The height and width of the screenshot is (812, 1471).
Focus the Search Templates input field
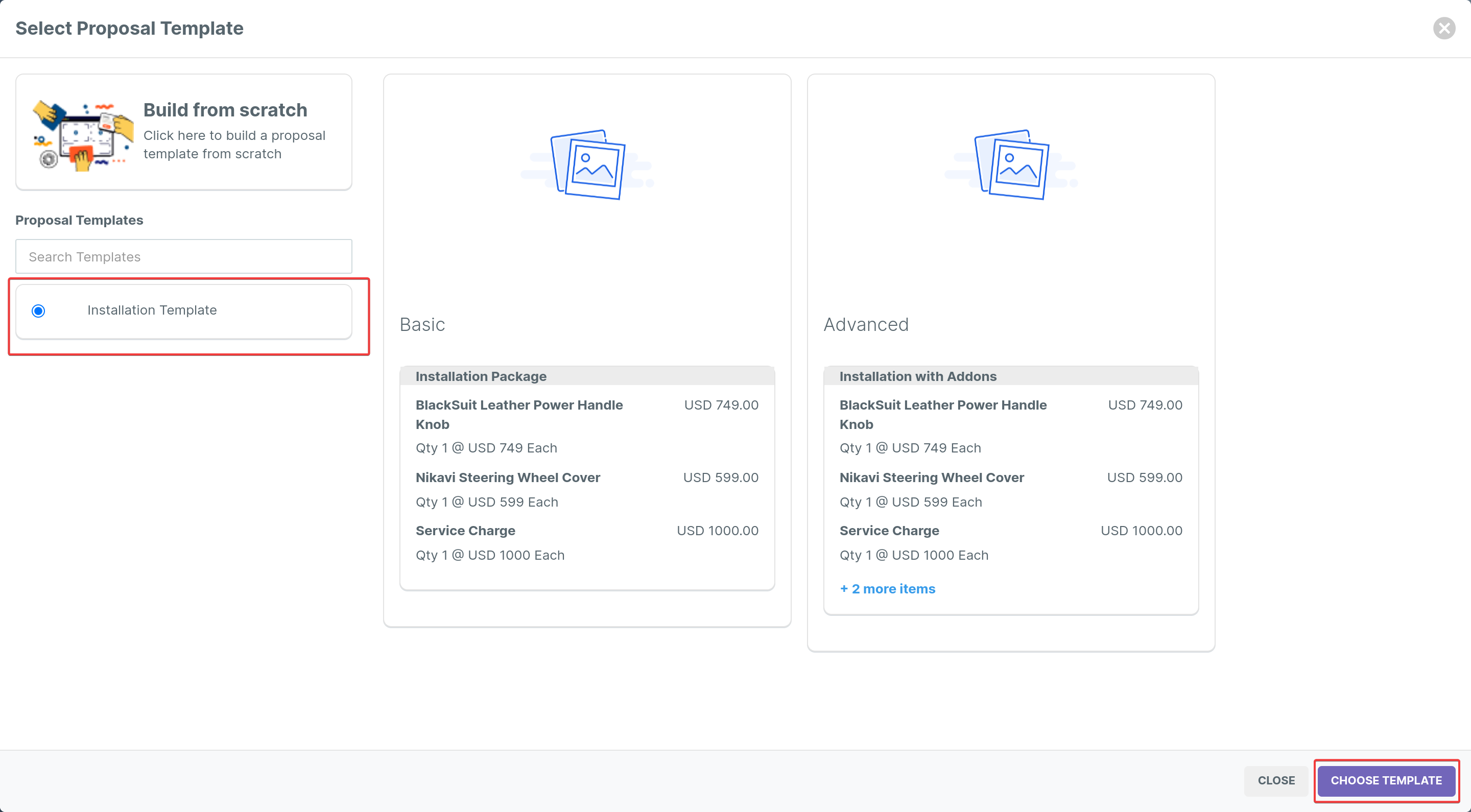click(183, 256)
